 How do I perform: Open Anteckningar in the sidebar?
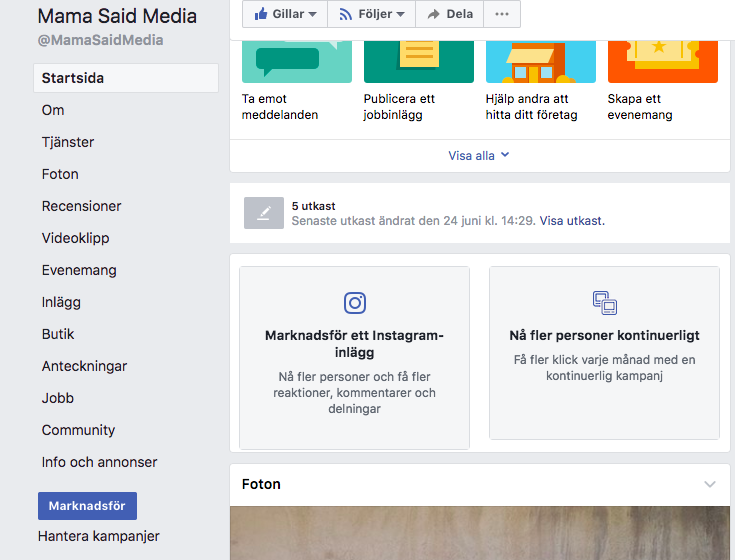click(x=84, y=366)
